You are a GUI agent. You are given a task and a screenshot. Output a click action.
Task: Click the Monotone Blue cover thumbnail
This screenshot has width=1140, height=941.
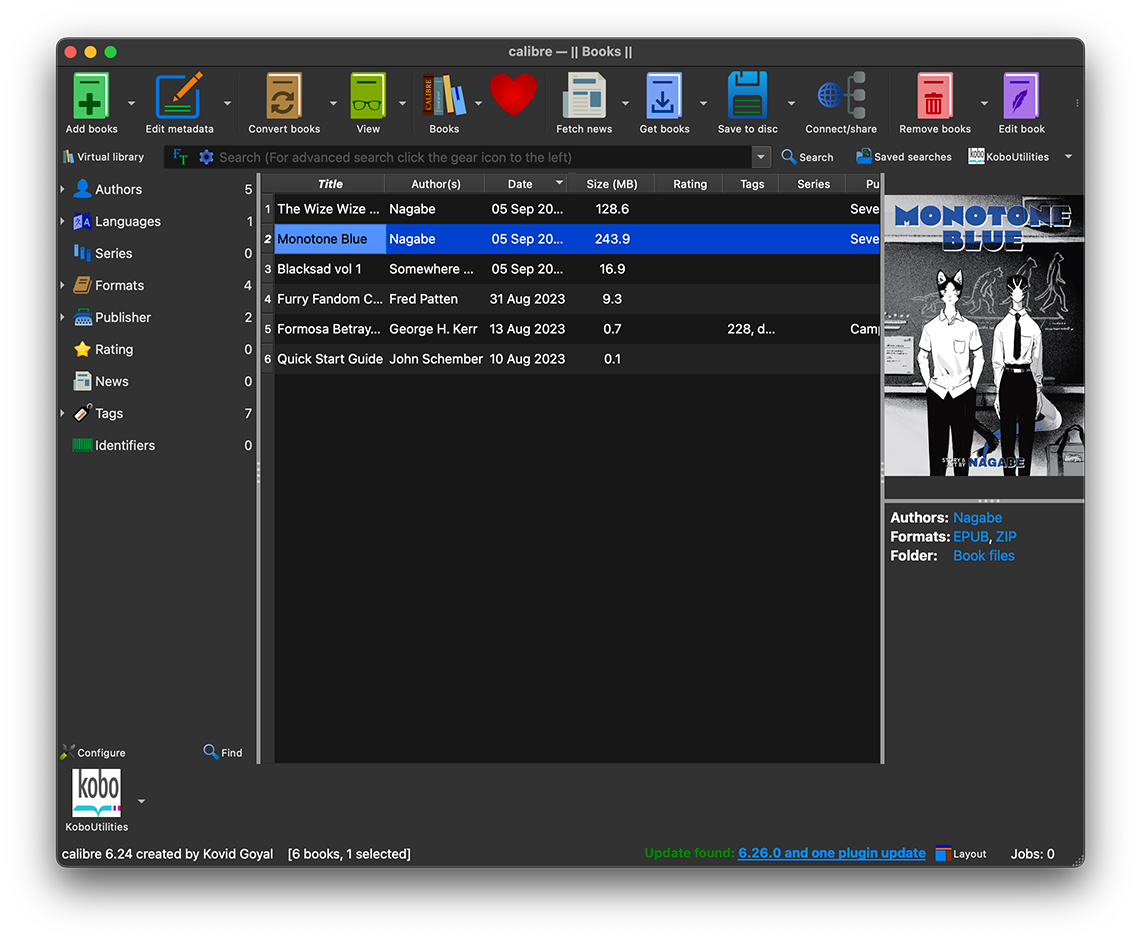984,335
